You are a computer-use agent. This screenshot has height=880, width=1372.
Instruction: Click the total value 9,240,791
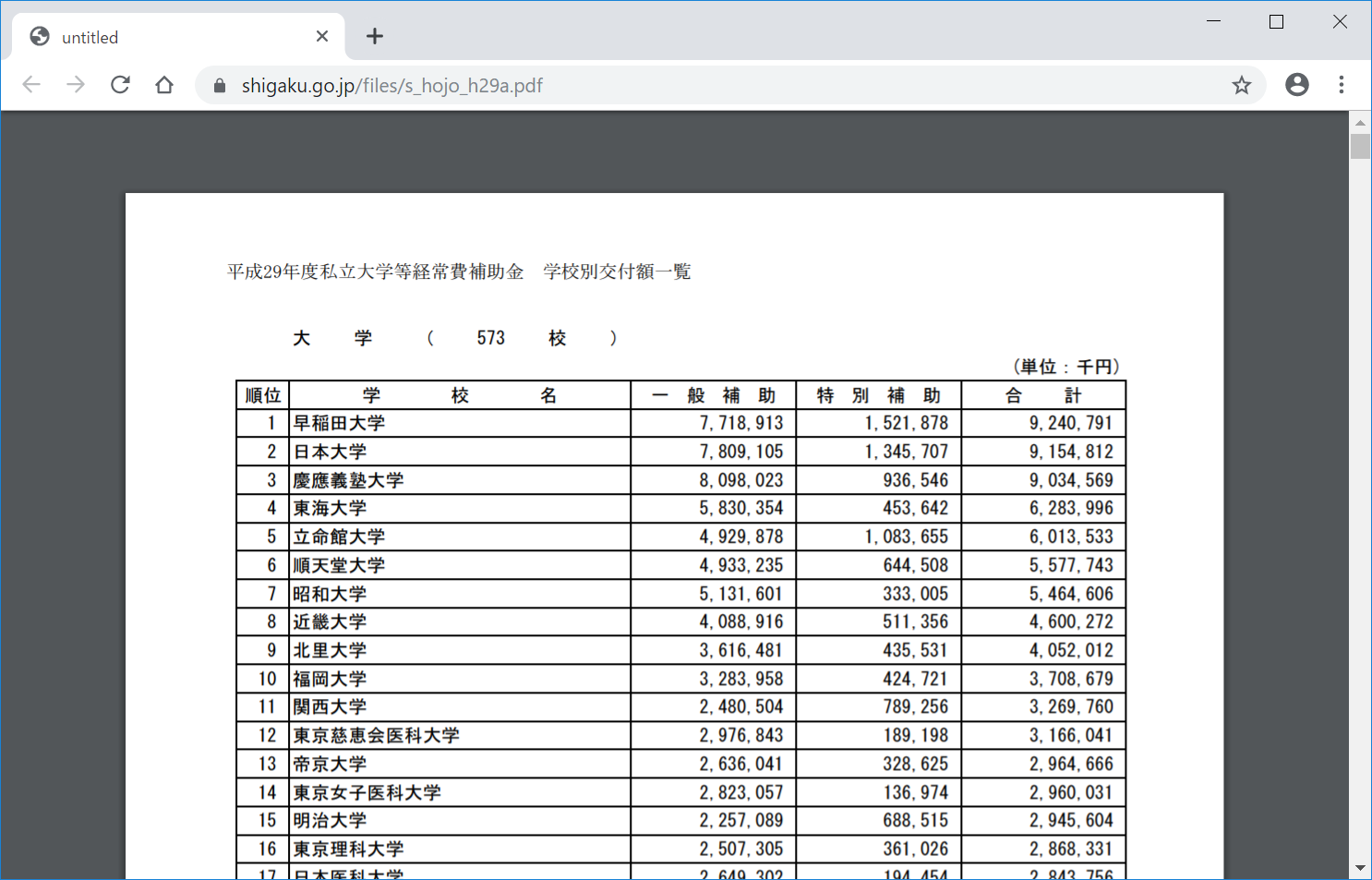click(x=1071, y=423)
